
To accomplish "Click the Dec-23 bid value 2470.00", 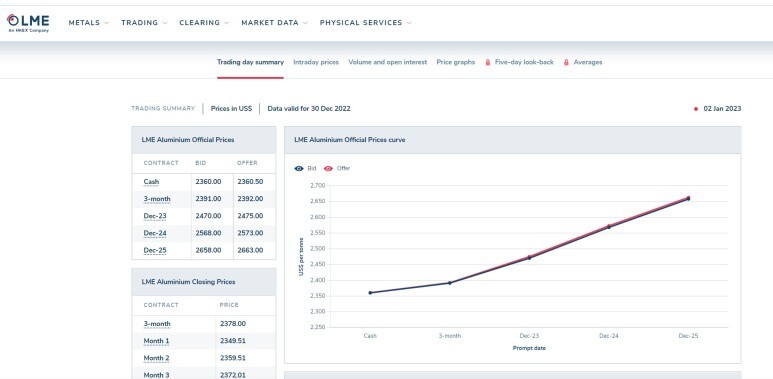I will click(x=208, y=216).
